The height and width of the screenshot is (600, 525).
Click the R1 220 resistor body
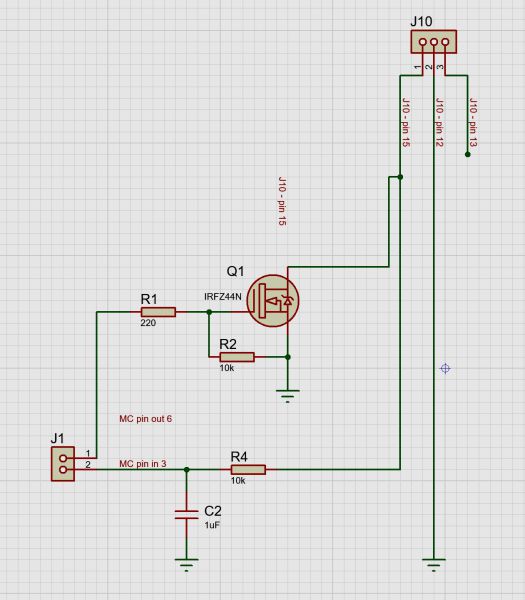(x=158, y=312)
